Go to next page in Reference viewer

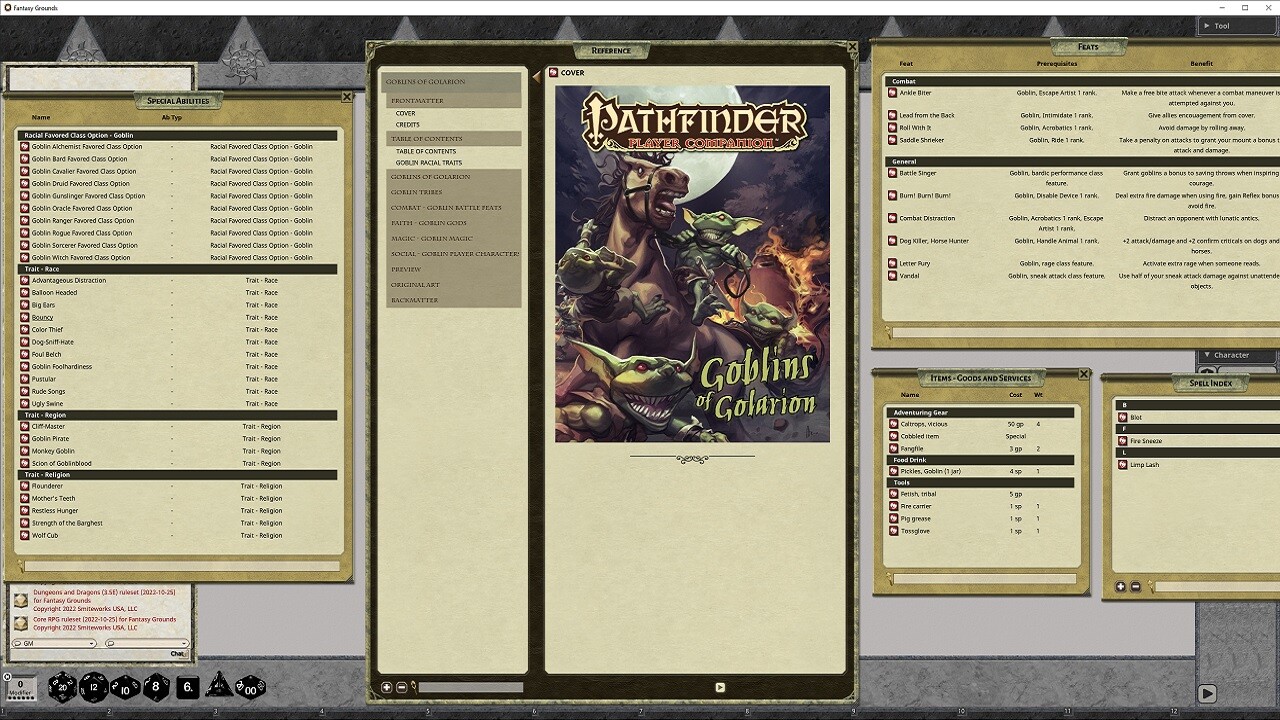(x=719, y=687)
